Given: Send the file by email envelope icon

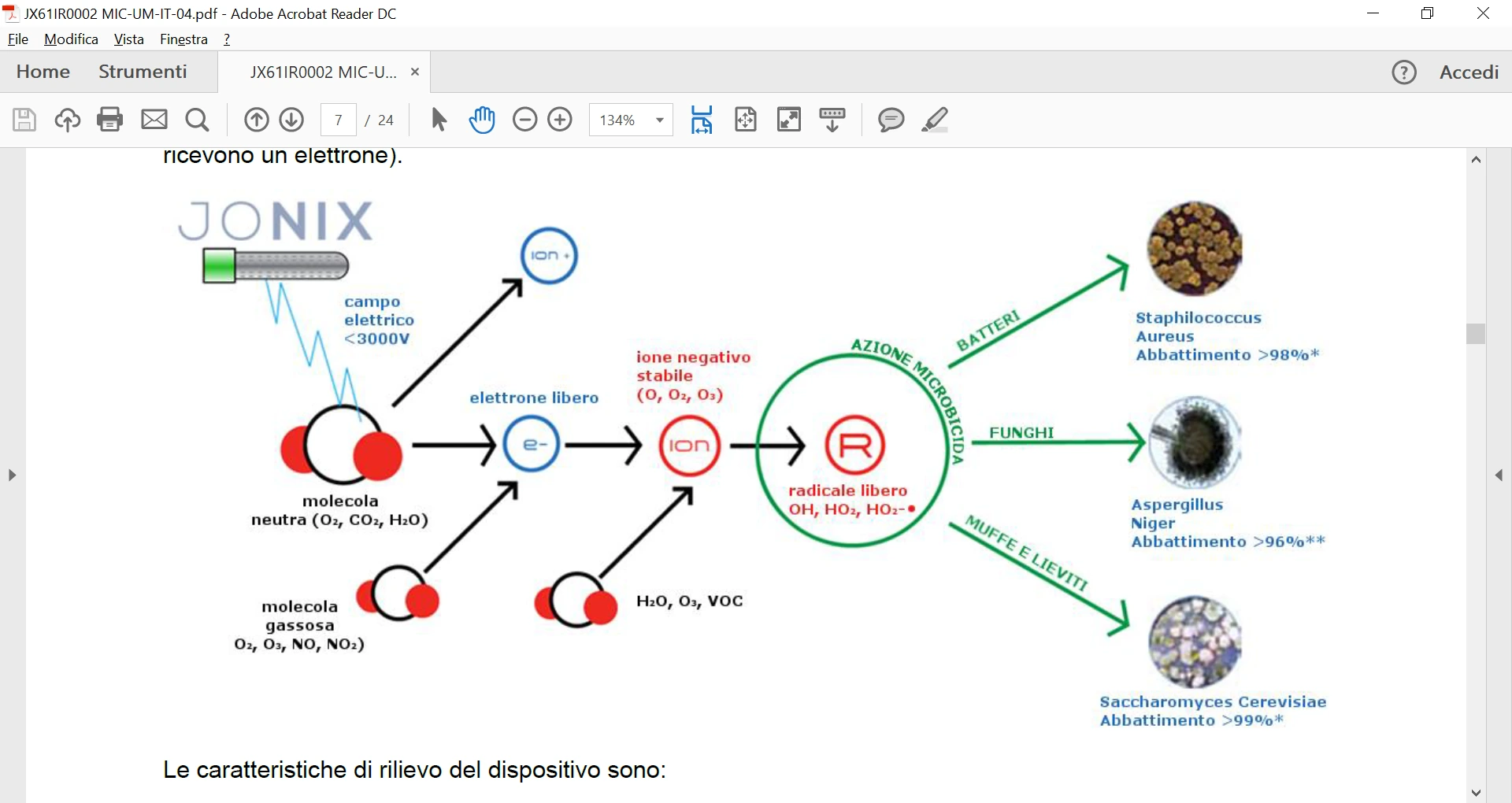Looking at the screenshot, I should point(154,120).
